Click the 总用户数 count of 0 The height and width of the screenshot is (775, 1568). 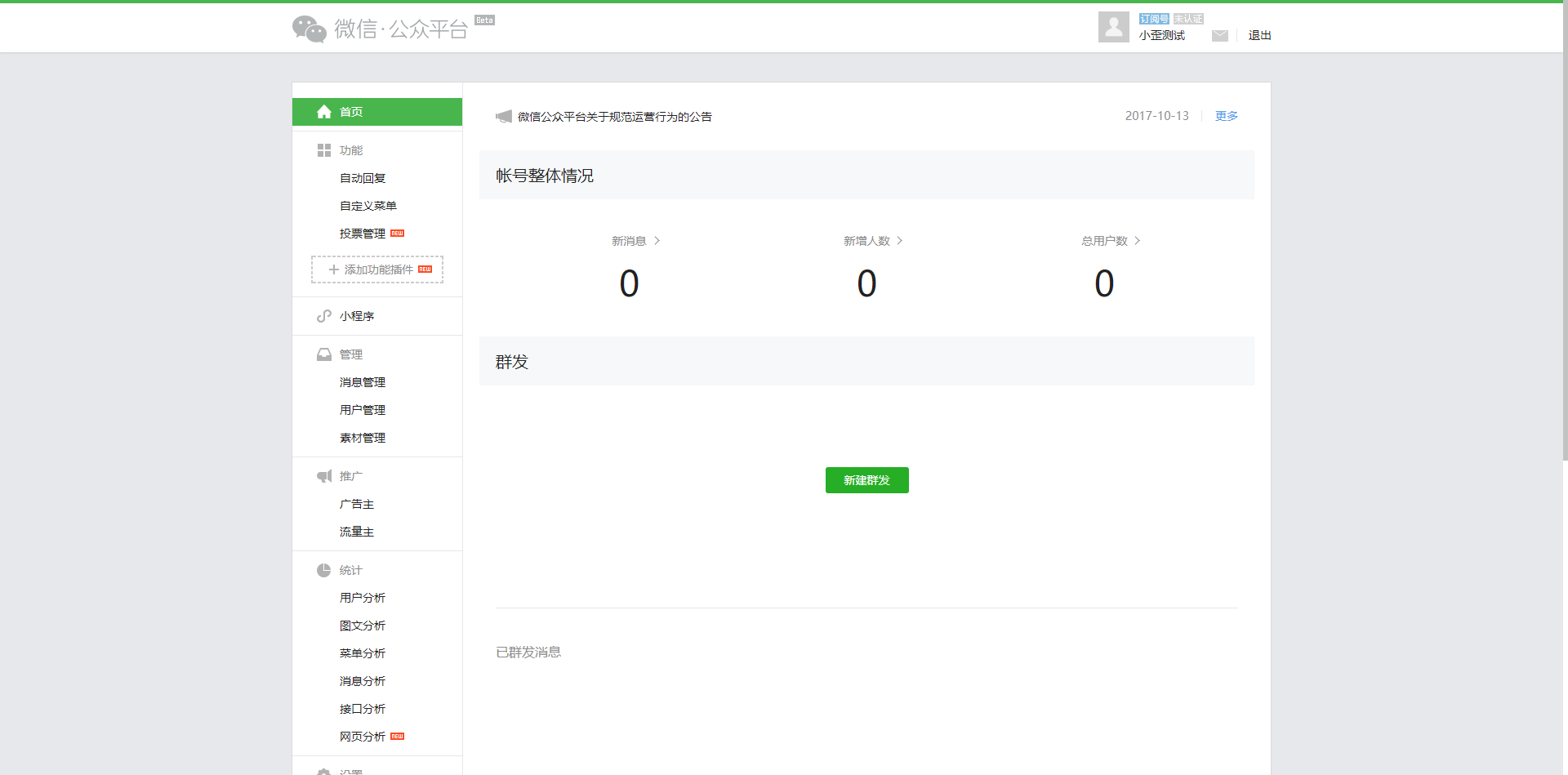point(1104,283)
